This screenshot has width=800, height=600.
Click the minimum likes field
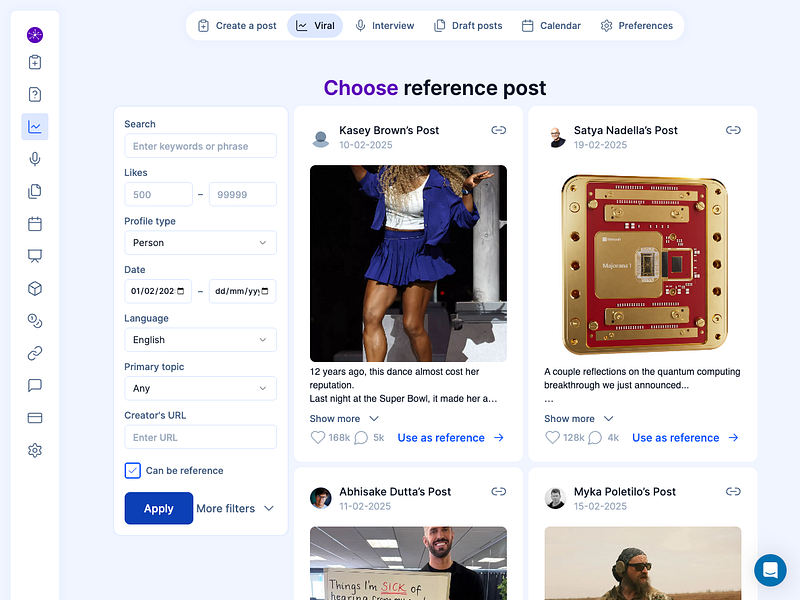pyautogui.click(x=159, y=194)
